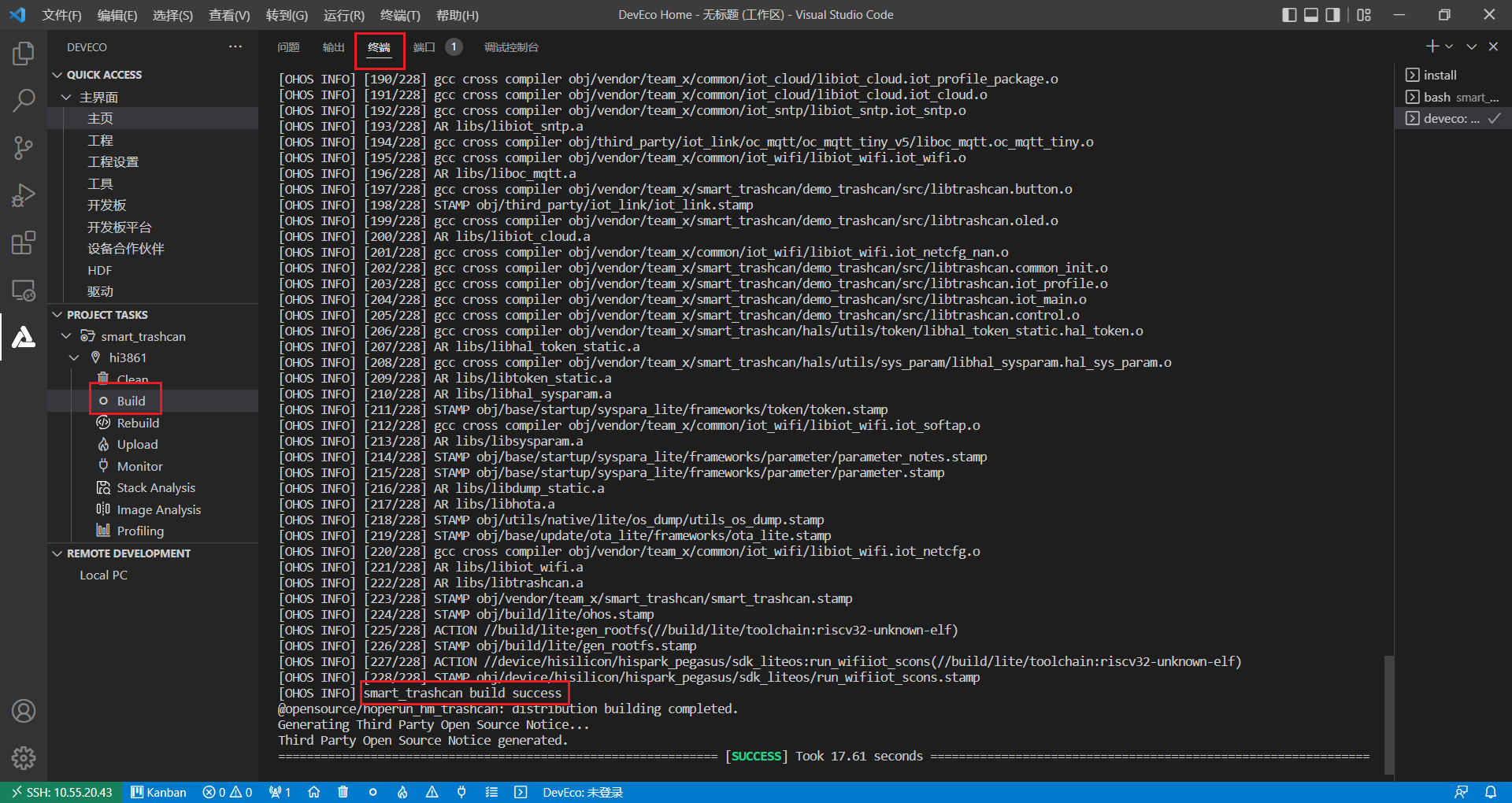1512x803 pixels.
Task: Click the build circle icon in status bar
Action: tap(372, 792)
